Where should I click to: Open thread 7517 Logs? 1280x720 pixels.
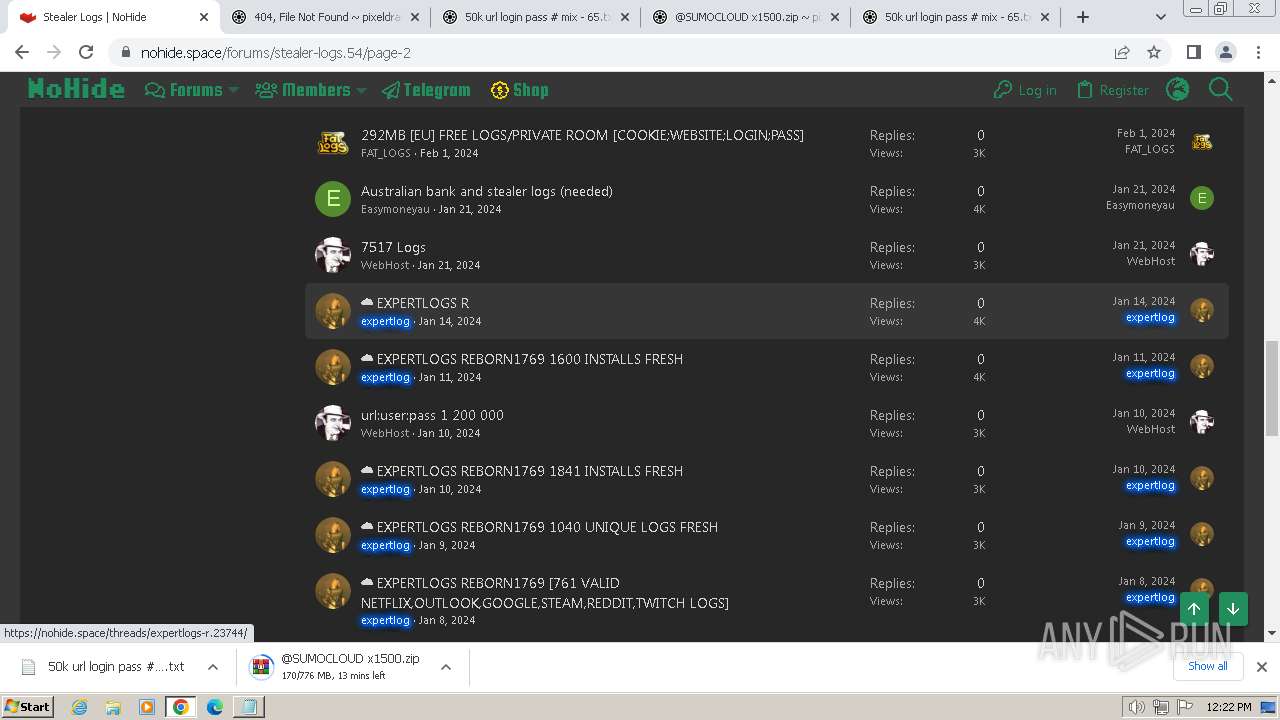[393, 247]
